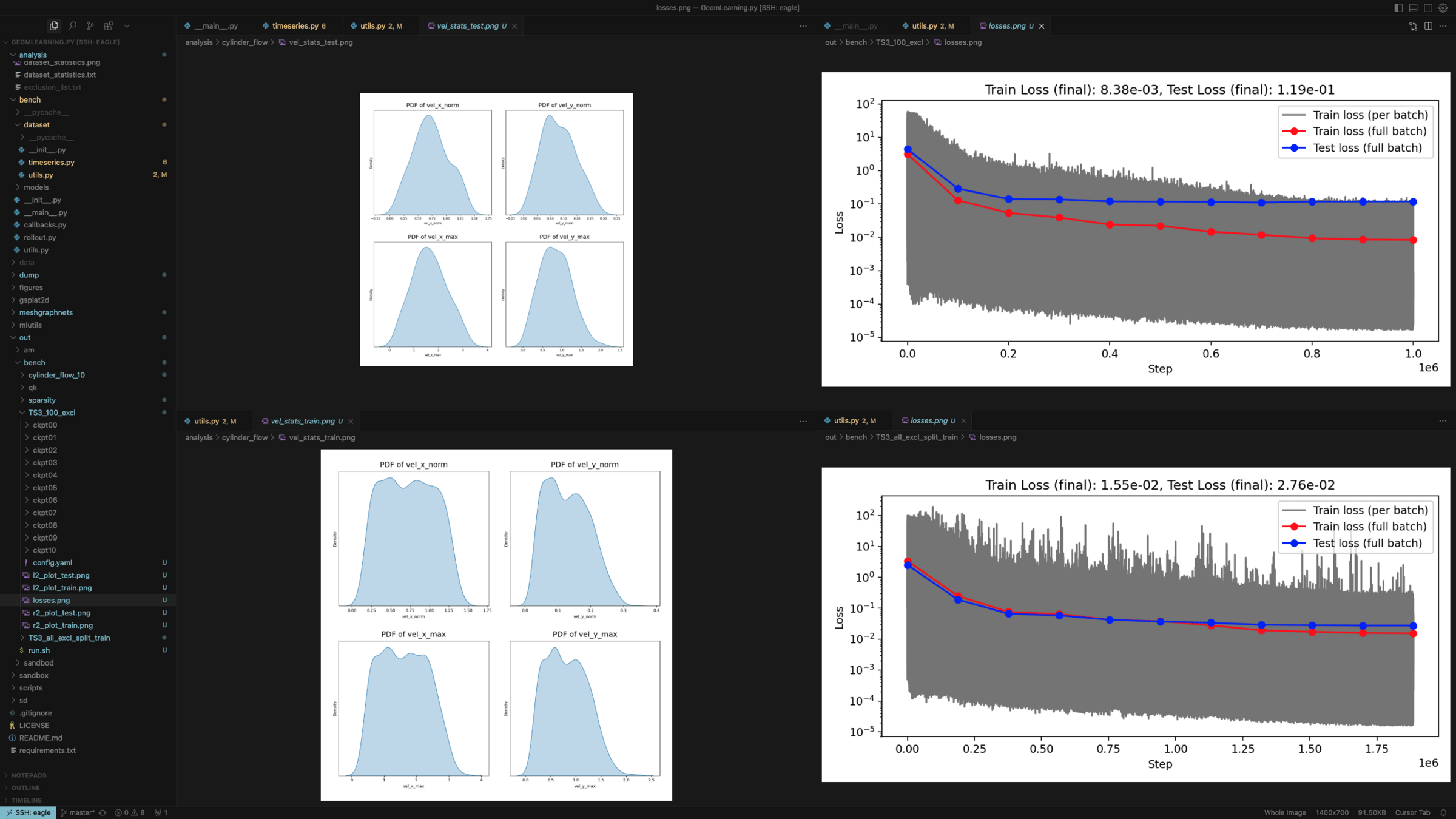Open the Extensions view icon
Image resolution: width=1456 pixels, height=819 pixels.
[x=109, y=26]
